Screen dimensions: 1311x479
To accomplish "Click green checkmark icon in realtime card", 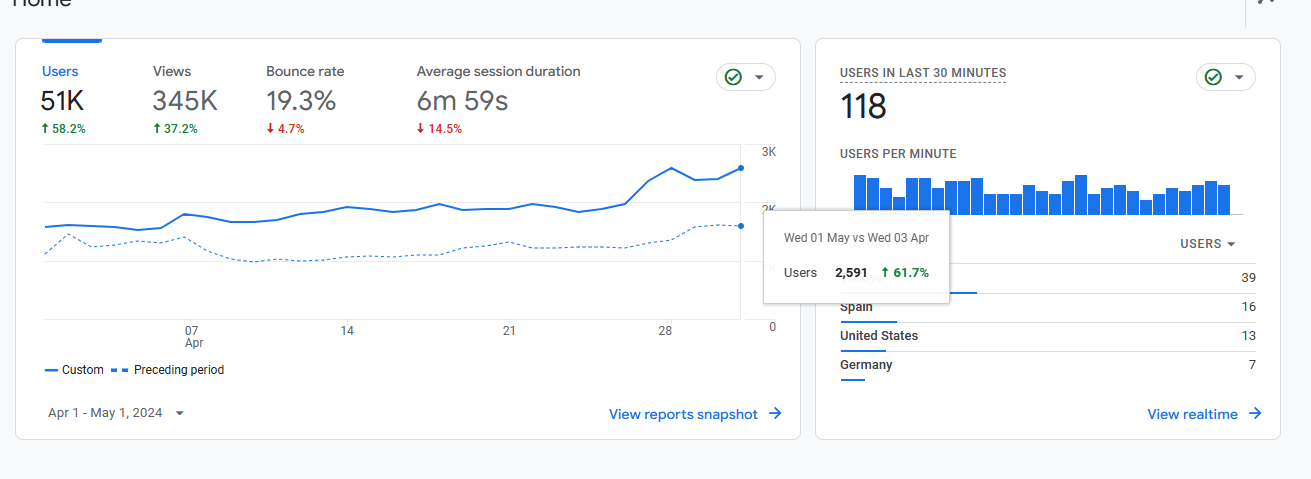I will click(x=1213, y=77).
